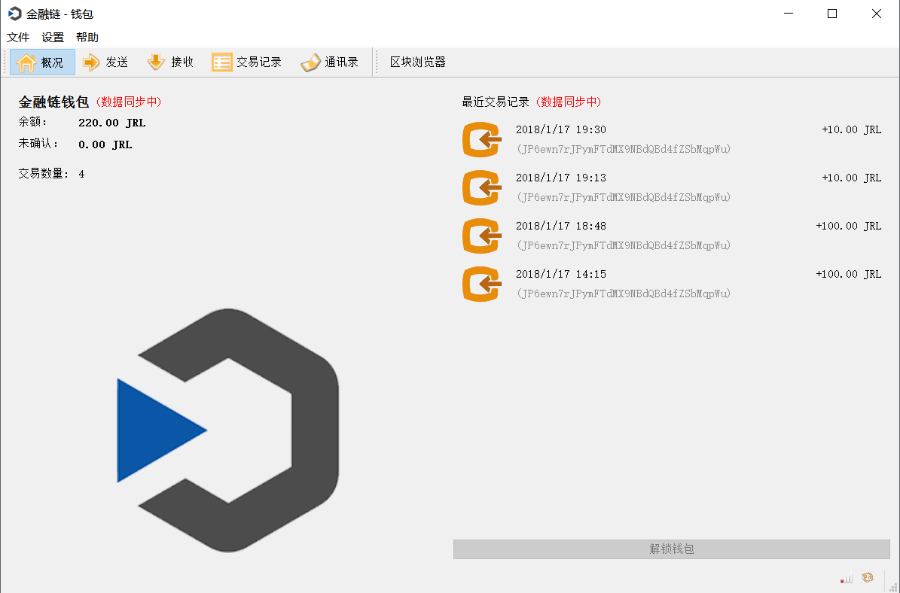900x593 pixels.
Task: Maximize the 金融链 wallet window
Action: pos(832,14)
